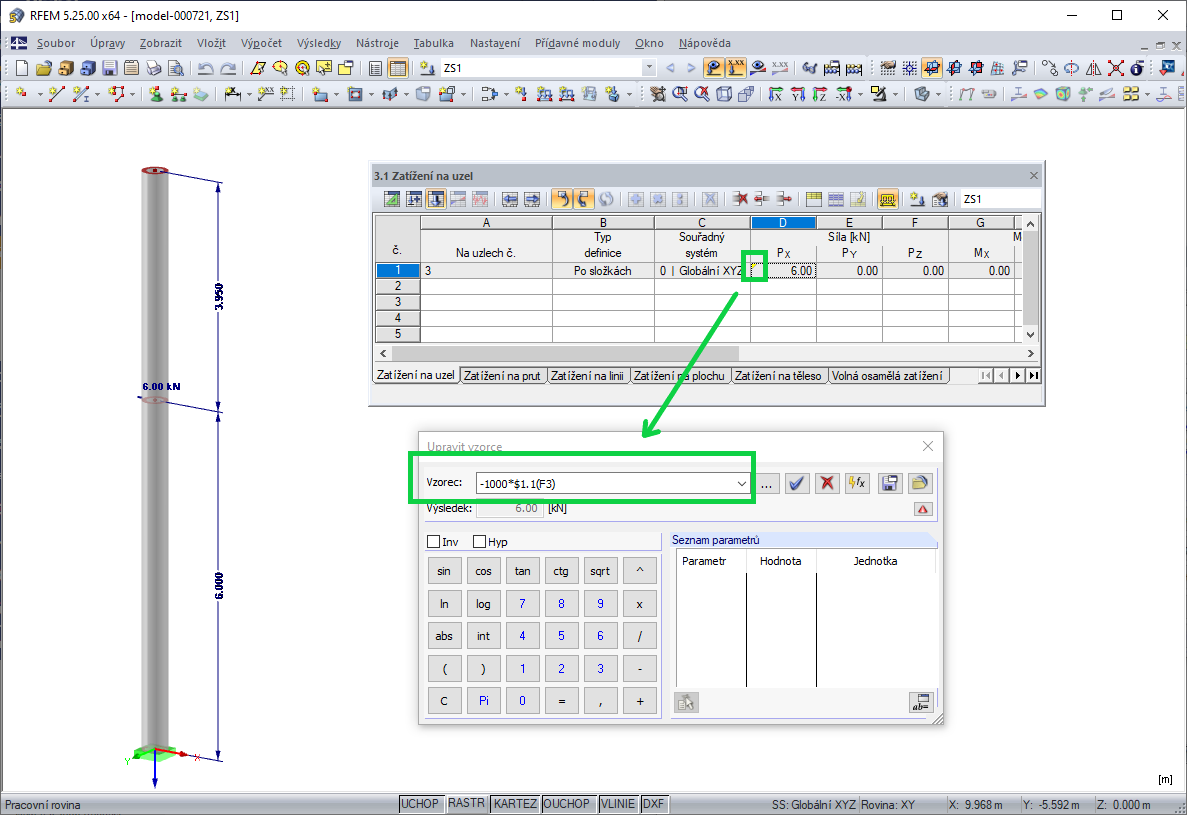1187x815 pixels.
Task: Click horizontal scrollbar of load table
Action: 565,353
